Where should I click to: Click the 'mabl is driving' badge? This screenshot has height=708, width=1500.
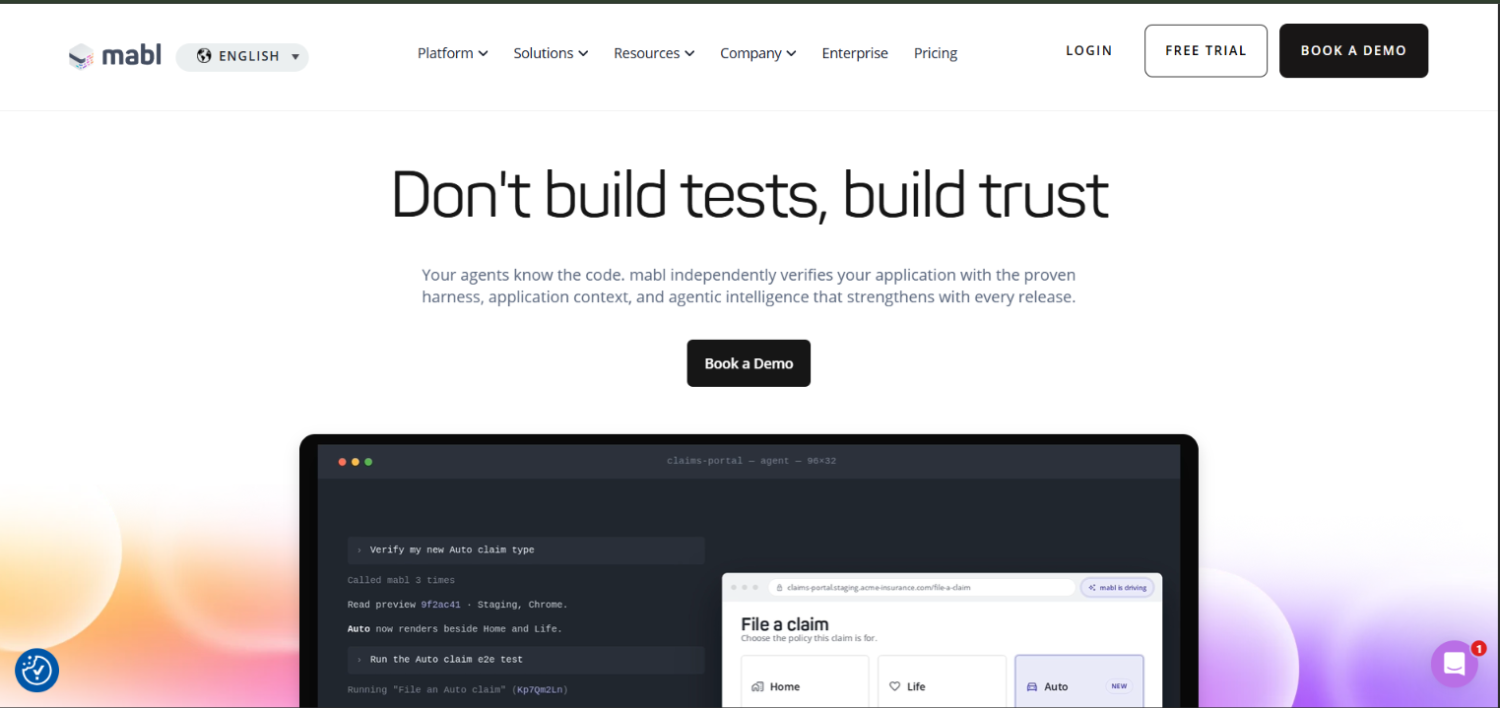coord(1117,588)
